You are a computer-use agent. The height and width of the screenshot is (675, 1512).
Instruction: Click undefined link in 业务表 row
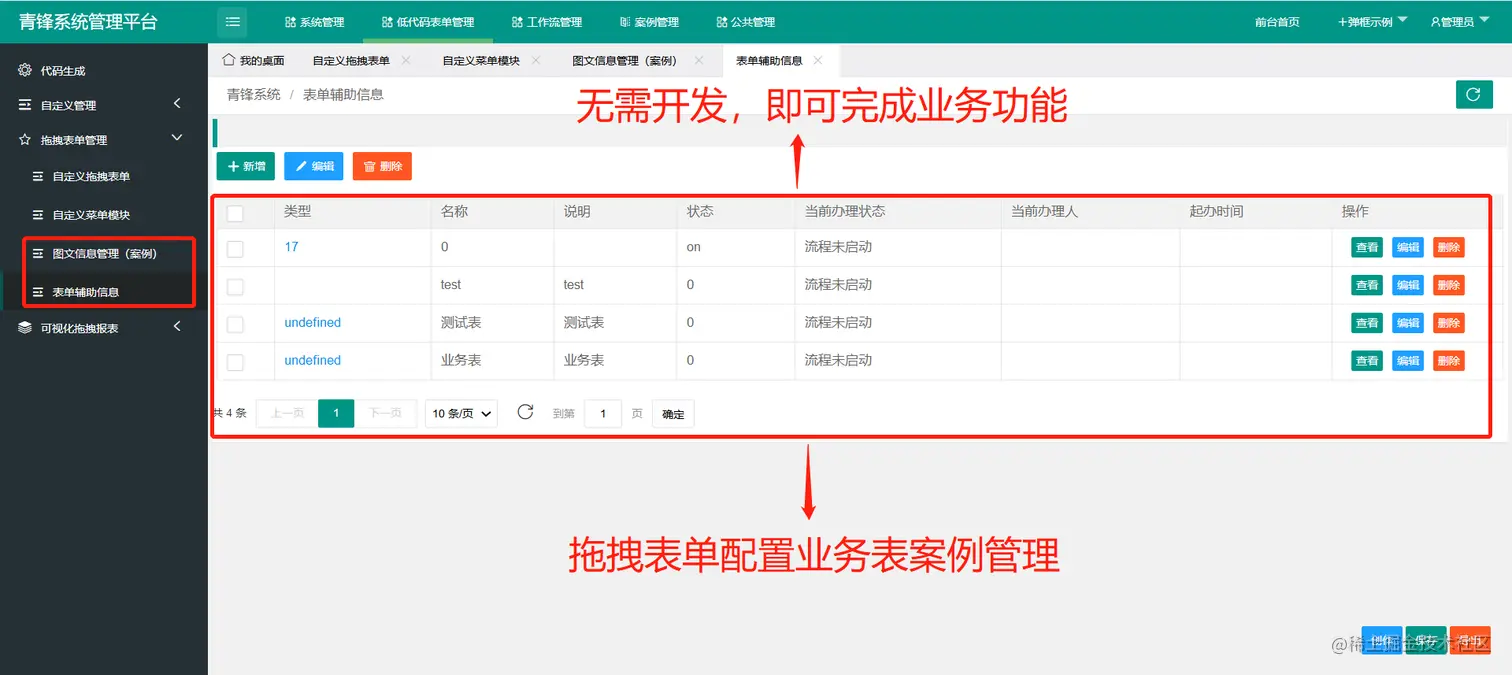point(312,360)
